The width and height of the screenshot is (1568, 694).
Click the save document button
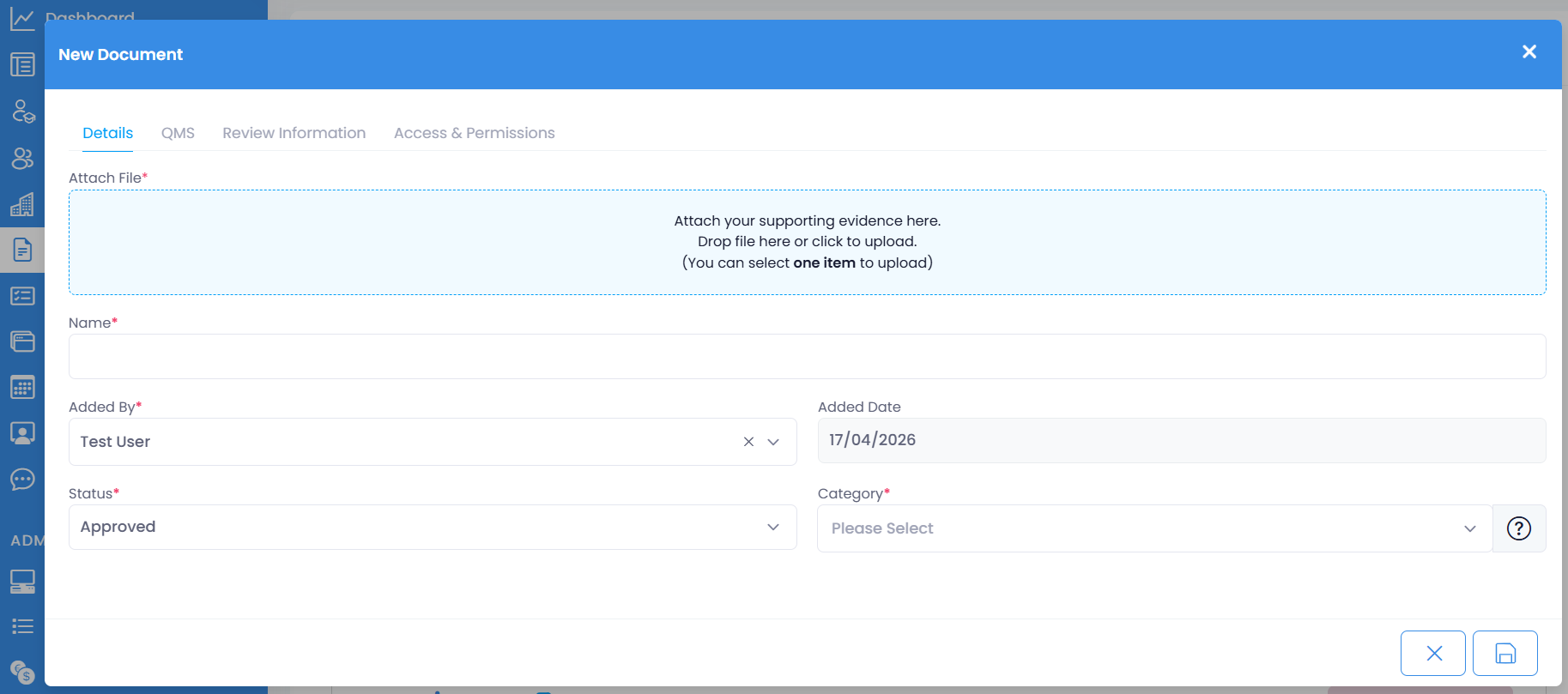tap(1504, 654)
